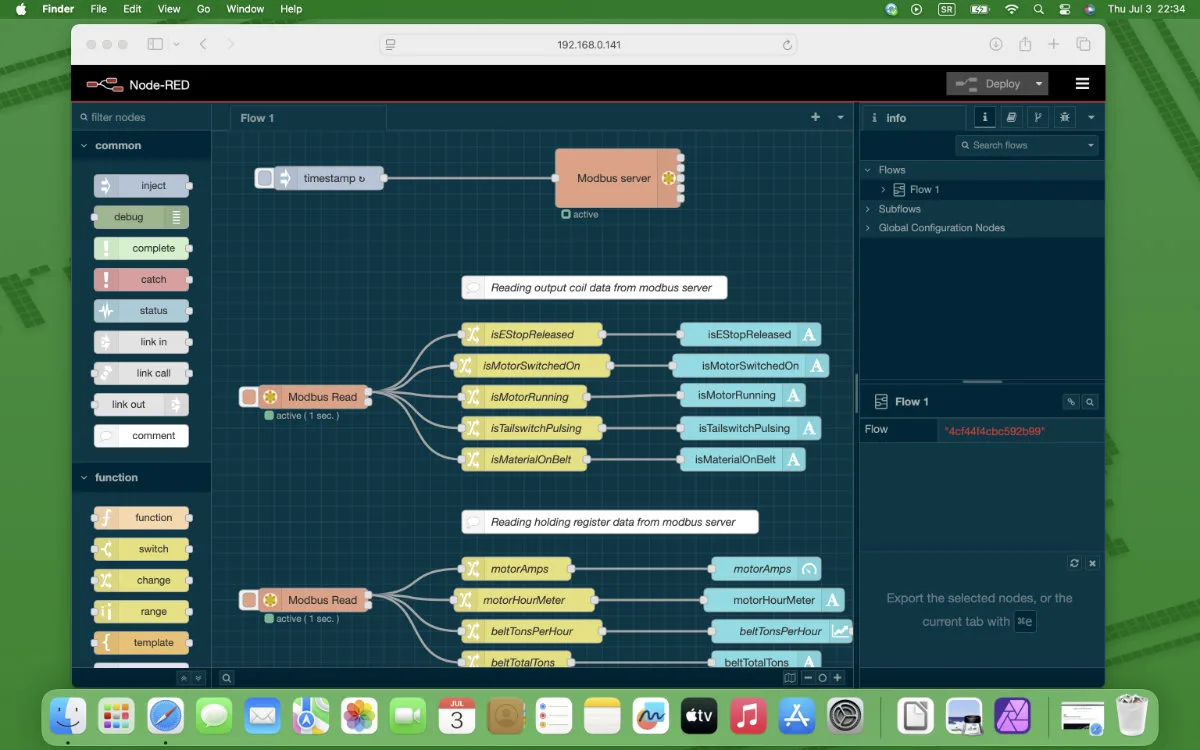Open the help book sidebar tab
This screenshot has height=750, width=1200.
[x=1011, y=117]
